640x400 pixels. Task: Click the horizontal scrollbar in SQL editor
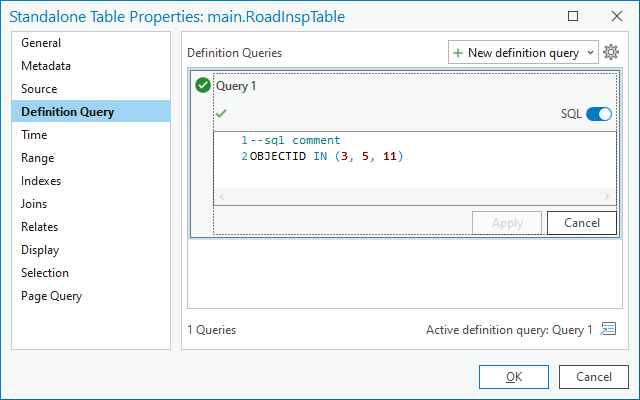click(x=414, y=197)
